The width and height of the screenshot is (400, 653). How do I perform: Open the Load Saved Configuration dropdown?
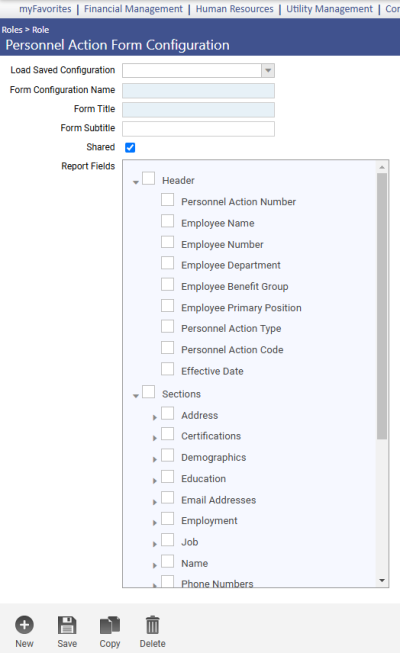tap(268, 70)
